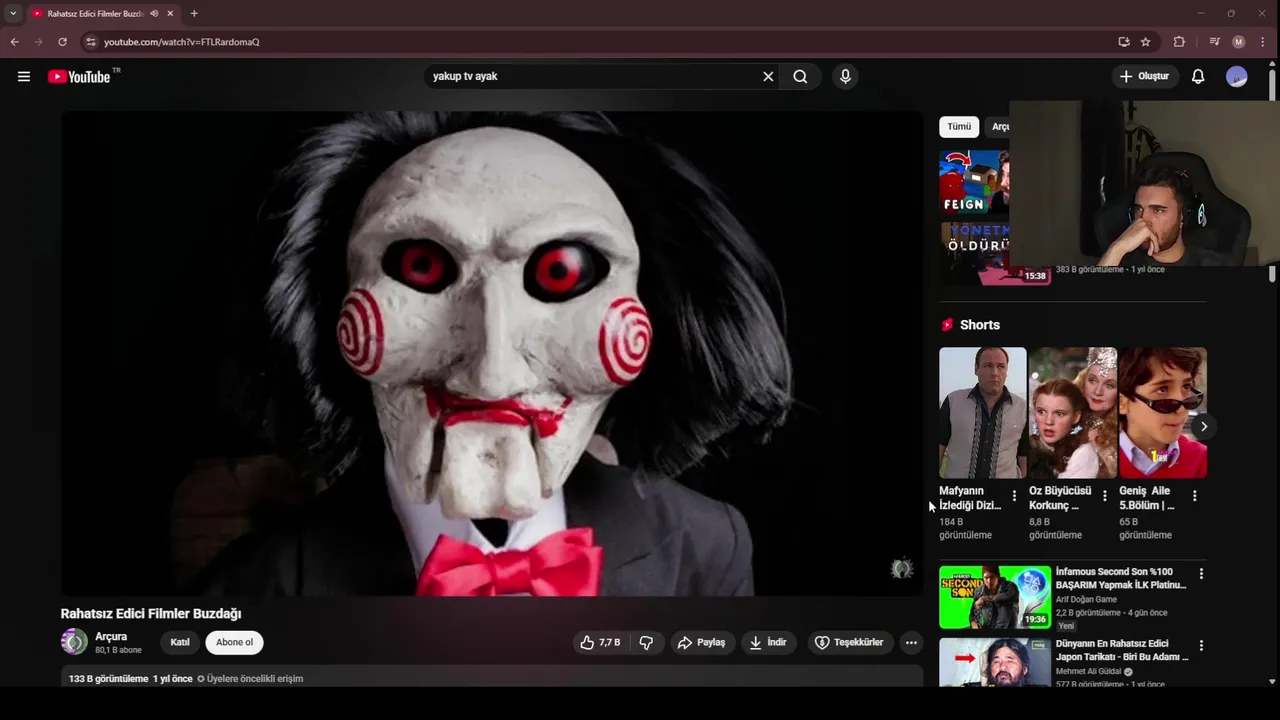The height and width of the screenshot is (720, 1280).
Task: View site information icon in address bar
Action: [90, 42]
